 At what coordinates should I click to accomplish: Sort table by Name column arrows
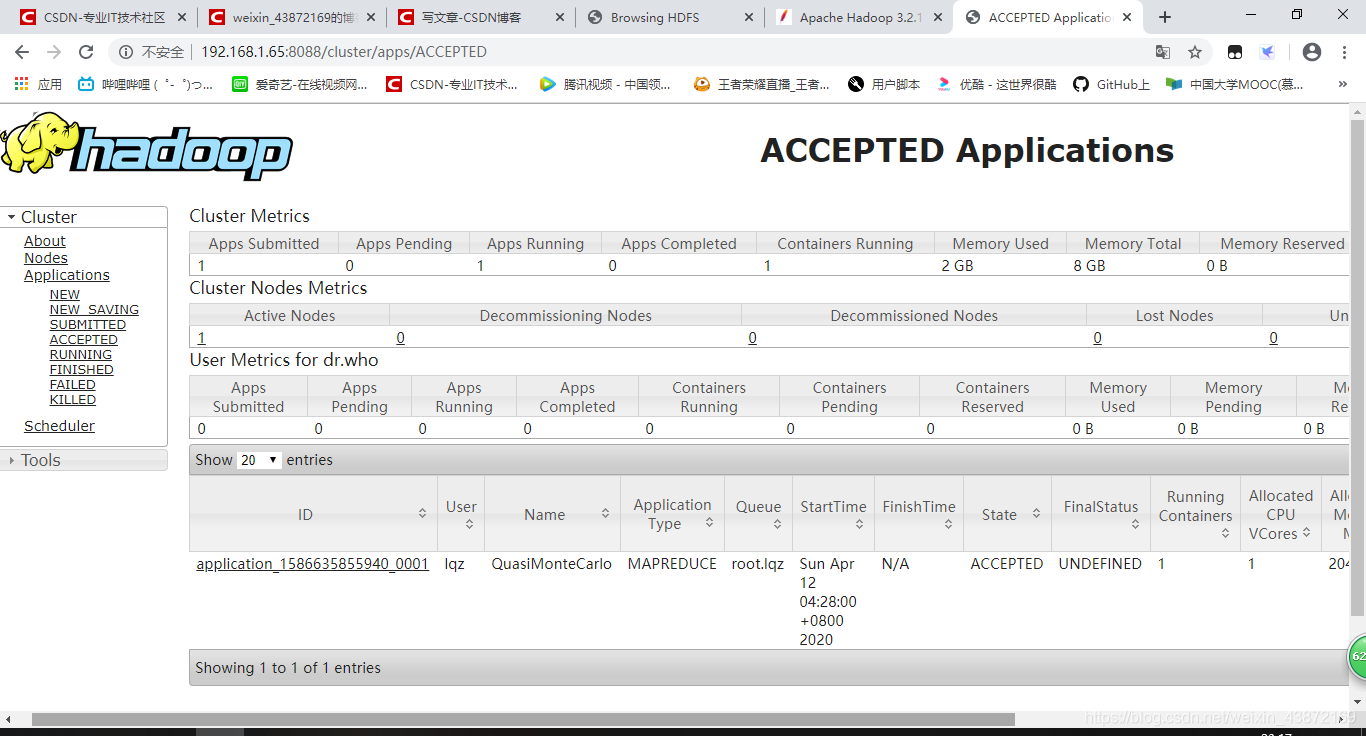[605, 514]
